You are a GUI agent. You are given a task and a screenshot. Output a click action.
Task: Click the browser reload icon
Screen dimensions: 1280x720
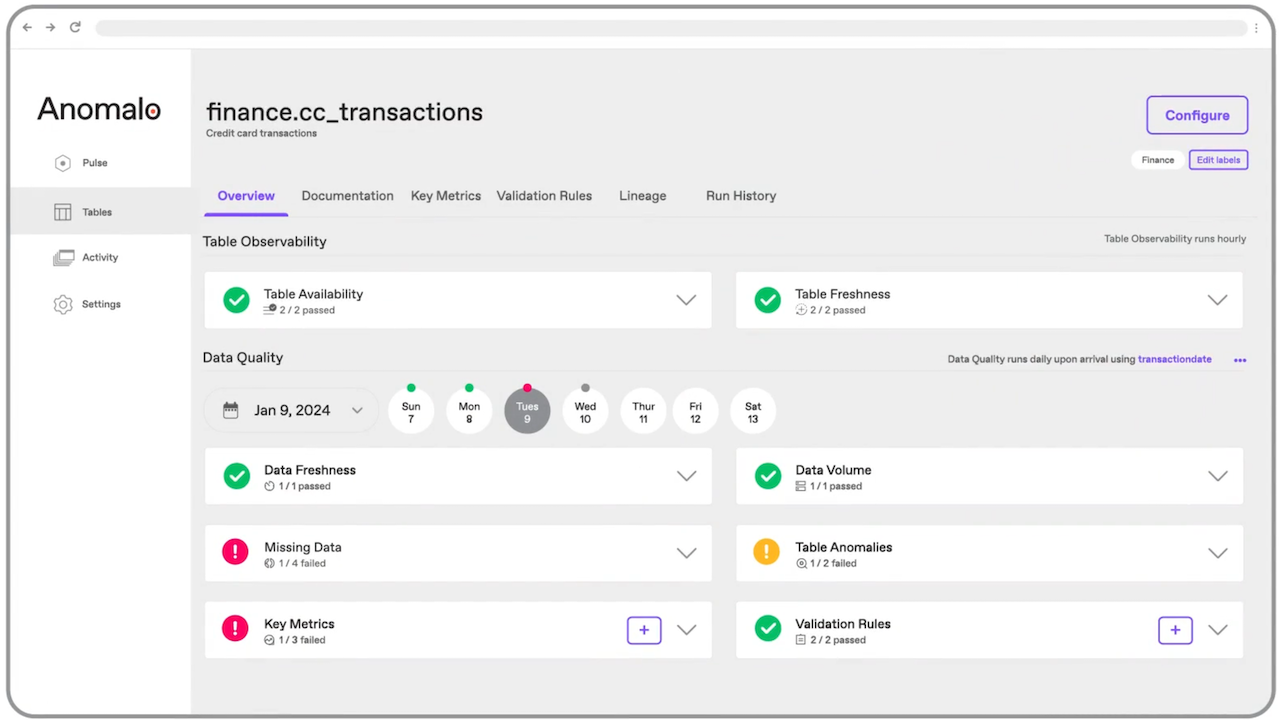click(x=75, y=27)
